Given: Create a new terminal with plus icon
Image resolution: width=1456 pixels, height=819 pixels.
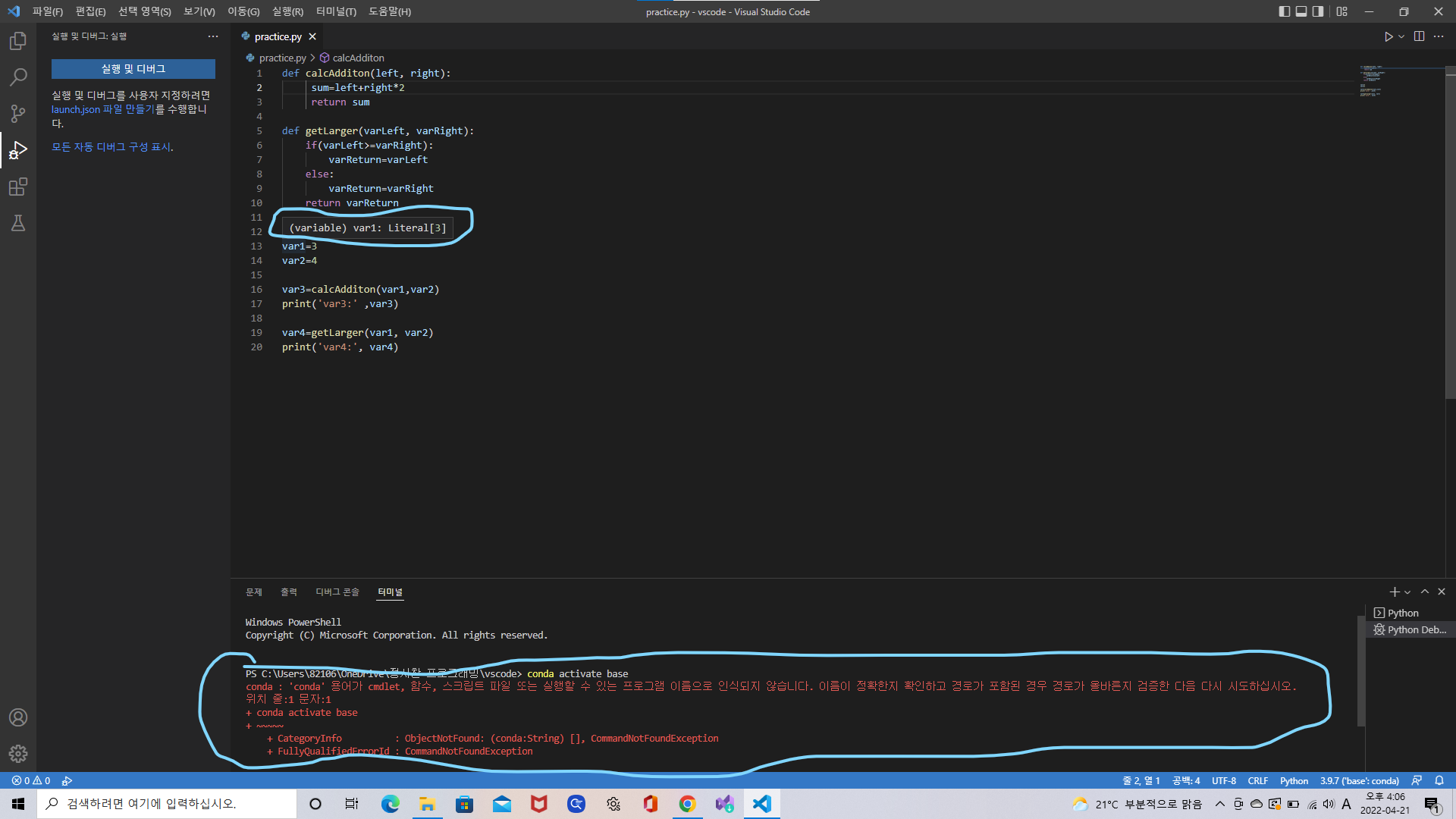Looking at the screenshot, I should pyautogui.click(x=1394, y=591).
